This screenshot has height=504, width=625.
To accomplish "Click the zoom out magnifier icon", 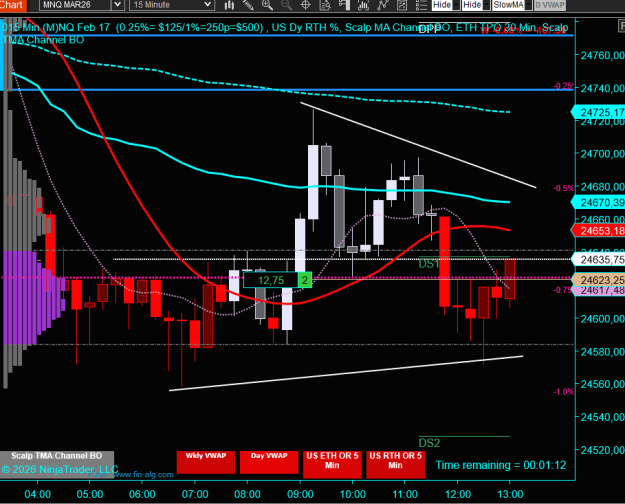I will coord(286,5).
